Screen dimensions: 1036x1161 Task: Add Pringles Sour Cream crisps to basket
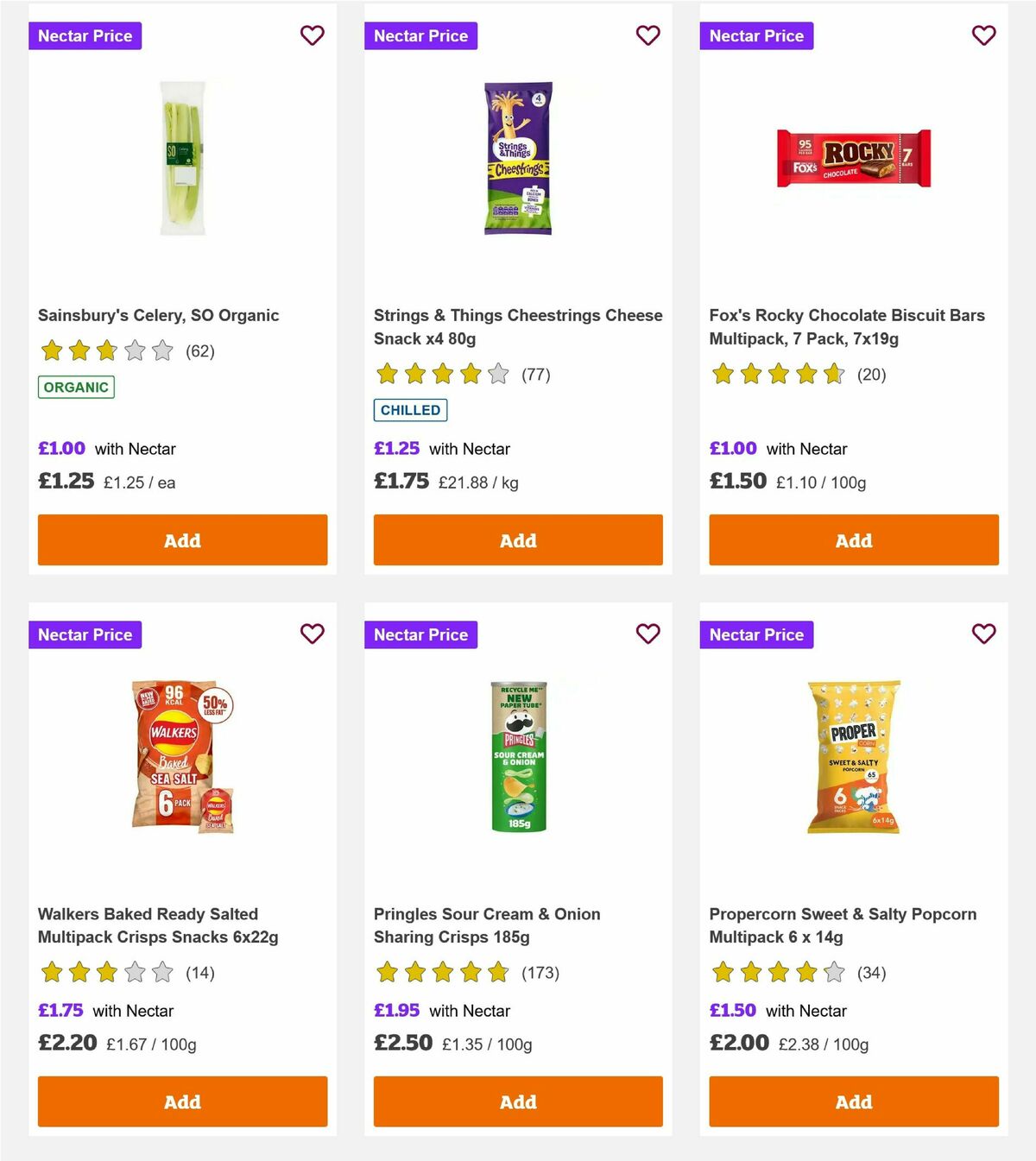point(518,1101)
